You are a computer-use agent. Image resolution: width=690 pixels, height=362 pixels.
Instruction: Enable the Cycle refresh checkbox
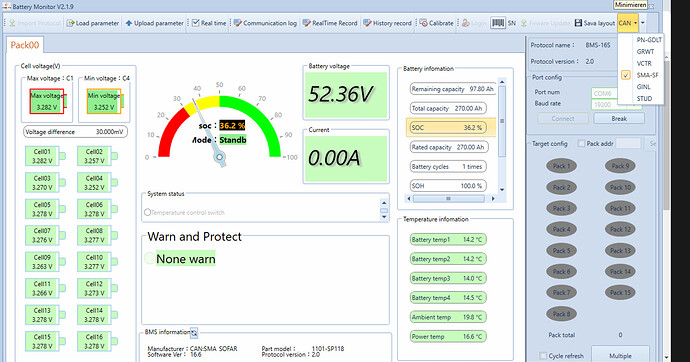(543, 355)
